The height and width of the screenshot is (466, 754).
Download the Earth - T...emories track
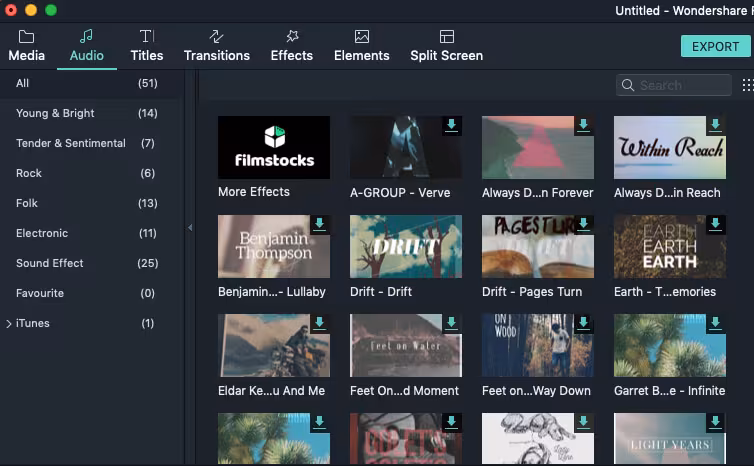point(716,225)
